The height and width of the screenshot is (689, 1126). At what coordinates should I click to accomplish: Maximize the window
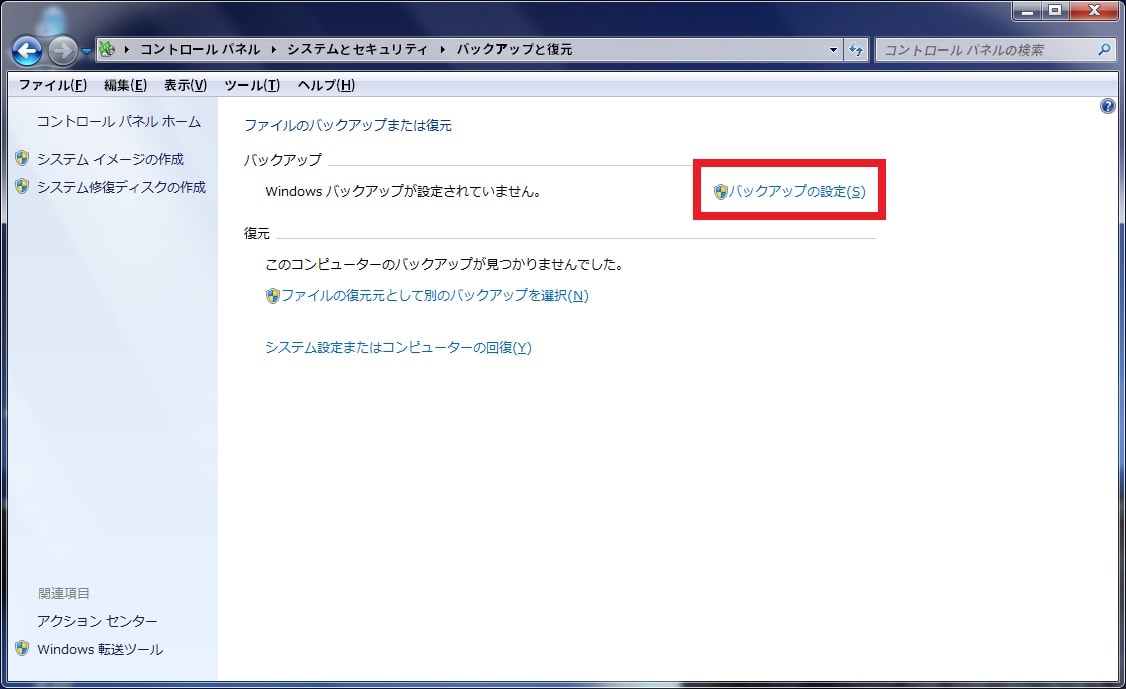point(1055,10)
